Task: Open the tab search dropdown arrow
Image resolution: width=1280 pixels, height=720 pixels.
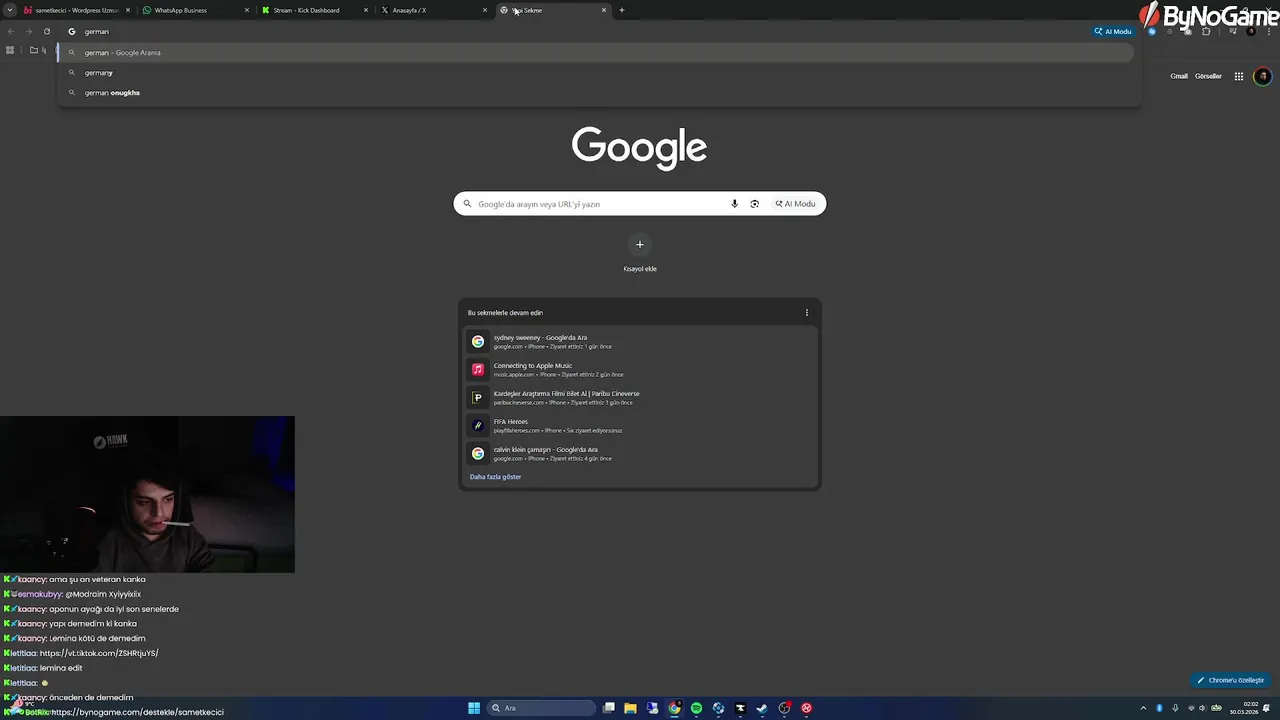Action: click(10, 10)
